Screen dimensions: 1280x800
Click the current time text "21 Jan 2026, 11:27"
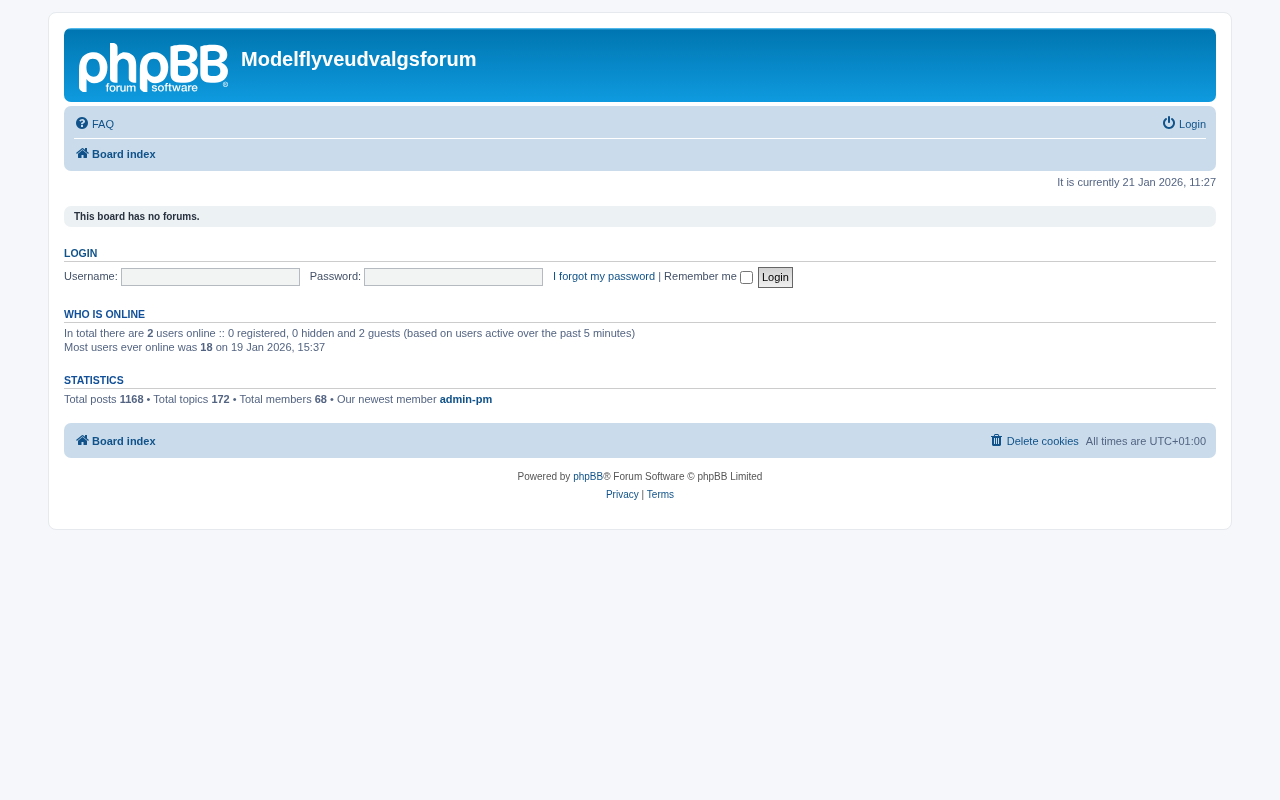1169,182
